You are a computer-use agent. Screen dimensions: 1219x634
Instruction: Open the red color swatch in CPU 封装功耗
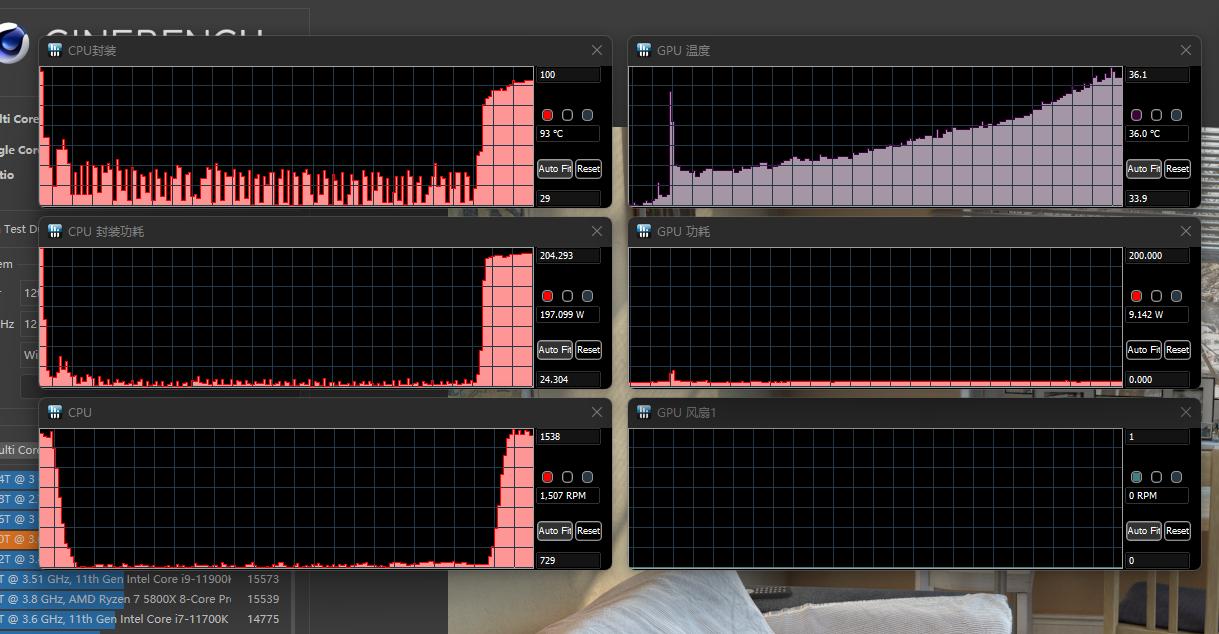click(x=547, y=296)
